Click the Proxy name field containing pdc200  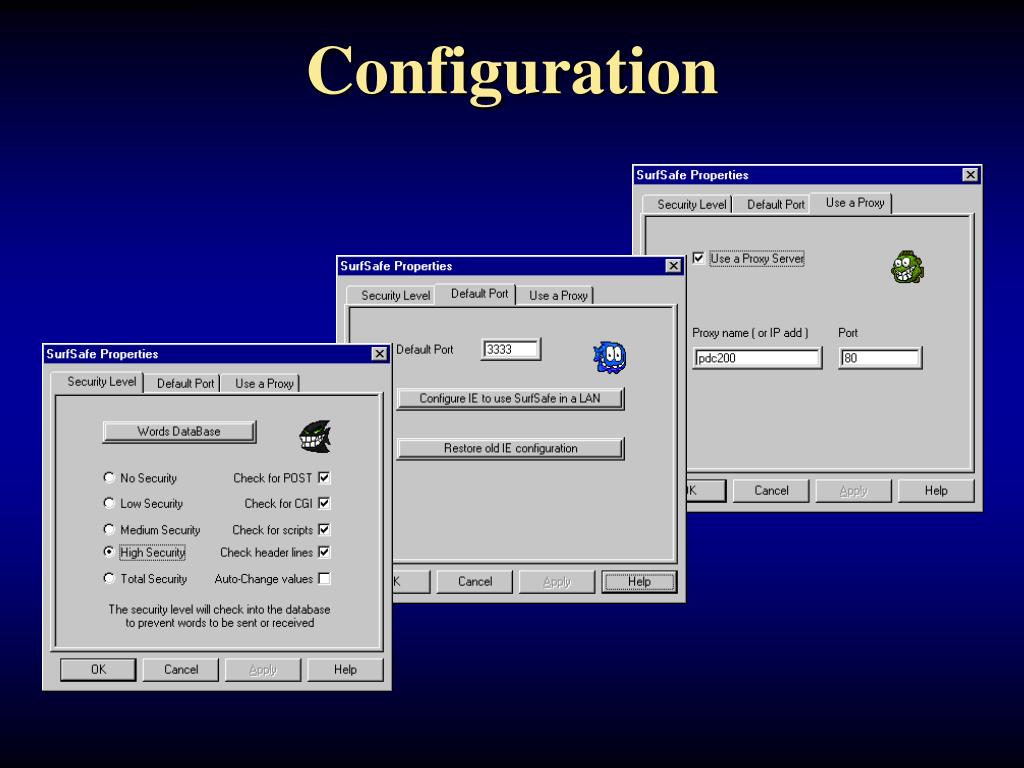click(756, 358)
